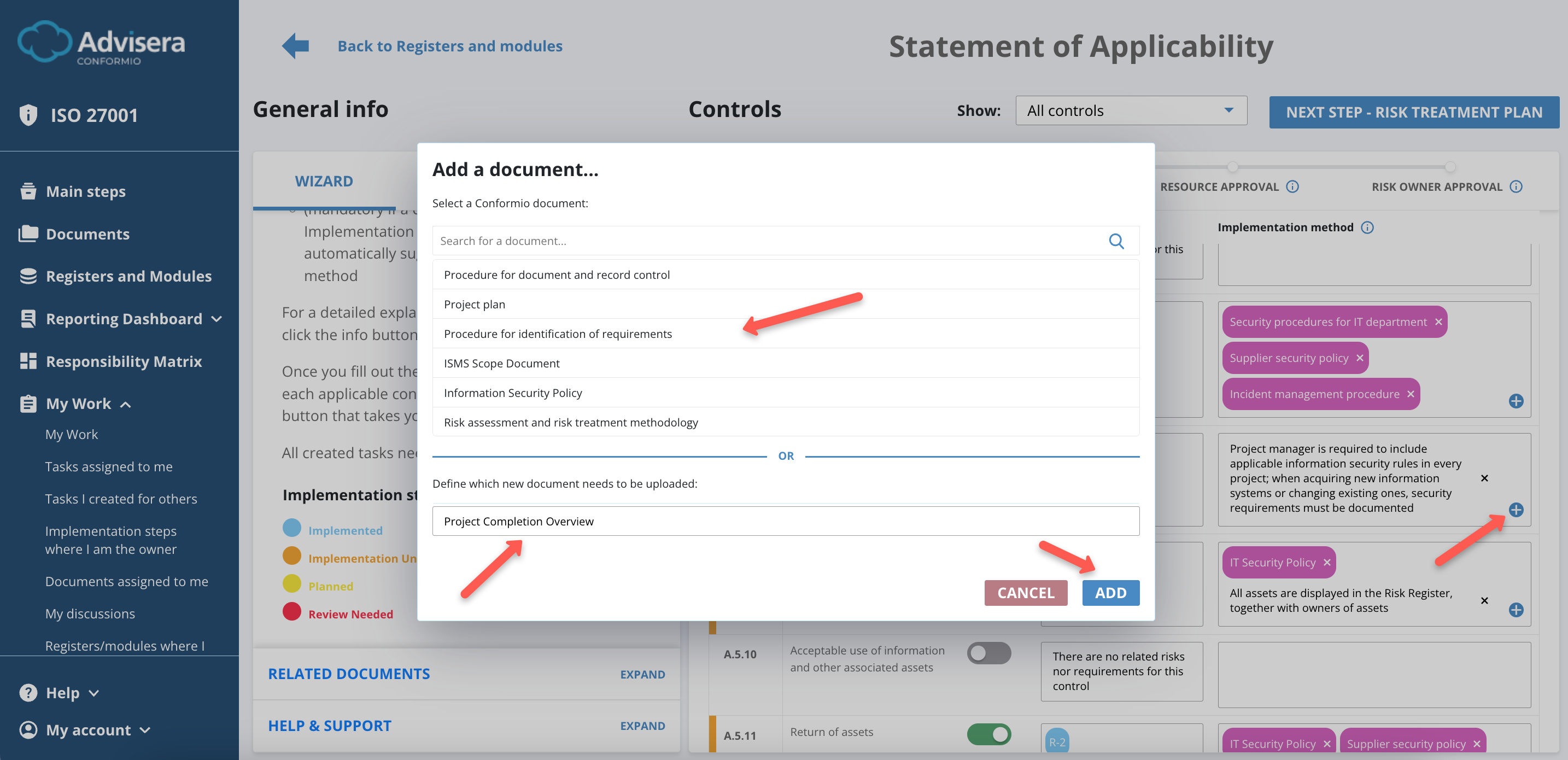Click the plus icon next to Incident management procedure

1516,401
